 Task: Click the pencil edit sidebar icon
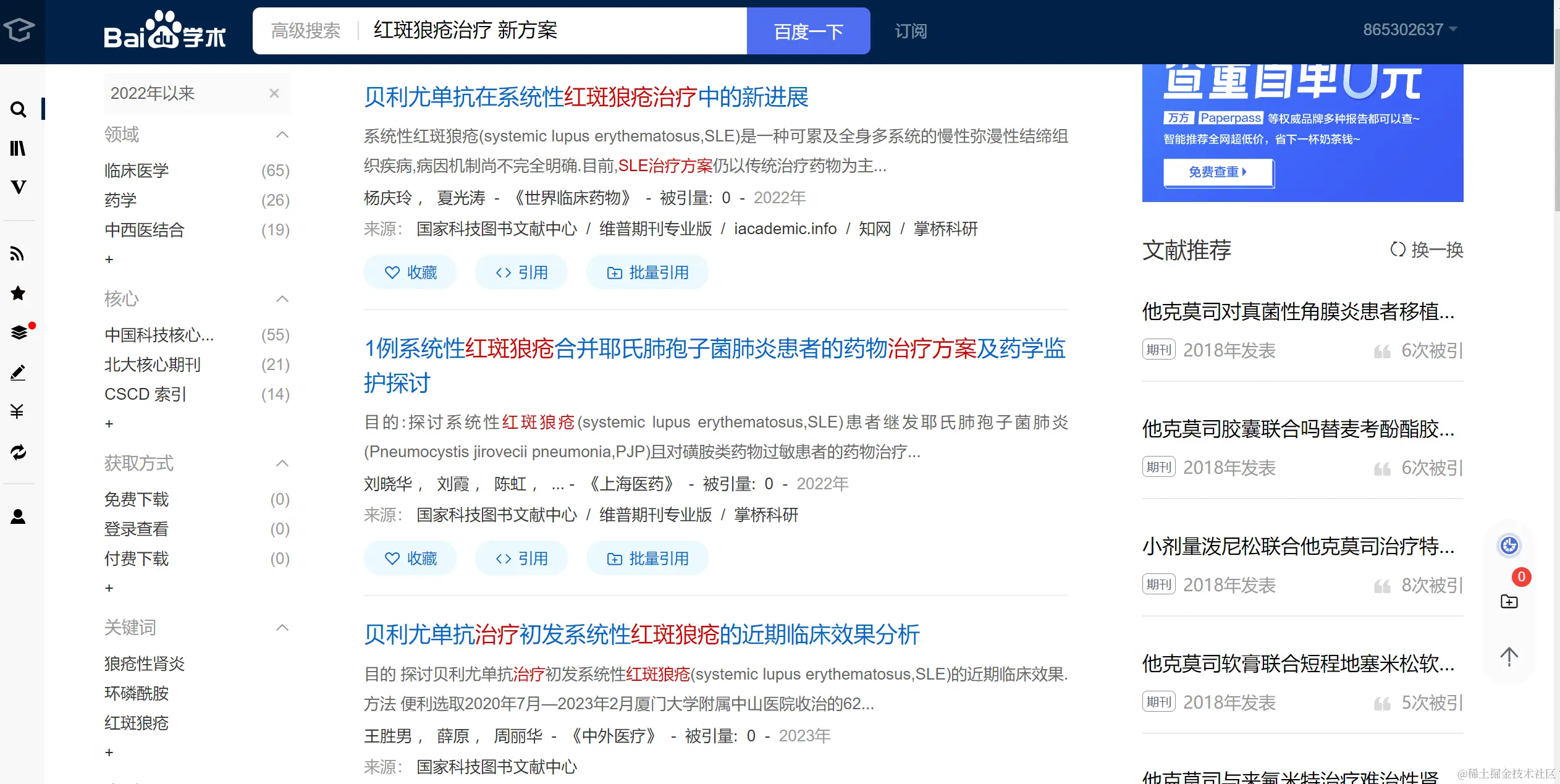click(19, 373)
